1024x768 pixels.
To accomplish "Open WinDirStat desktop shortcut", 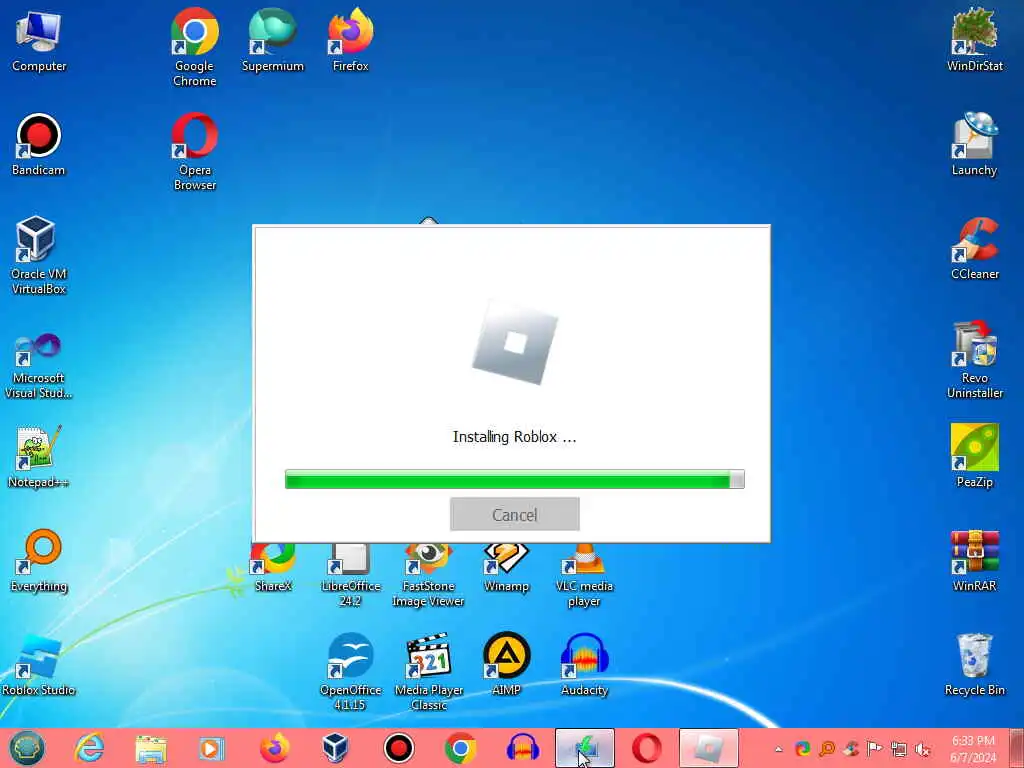I will pos(974,40).
